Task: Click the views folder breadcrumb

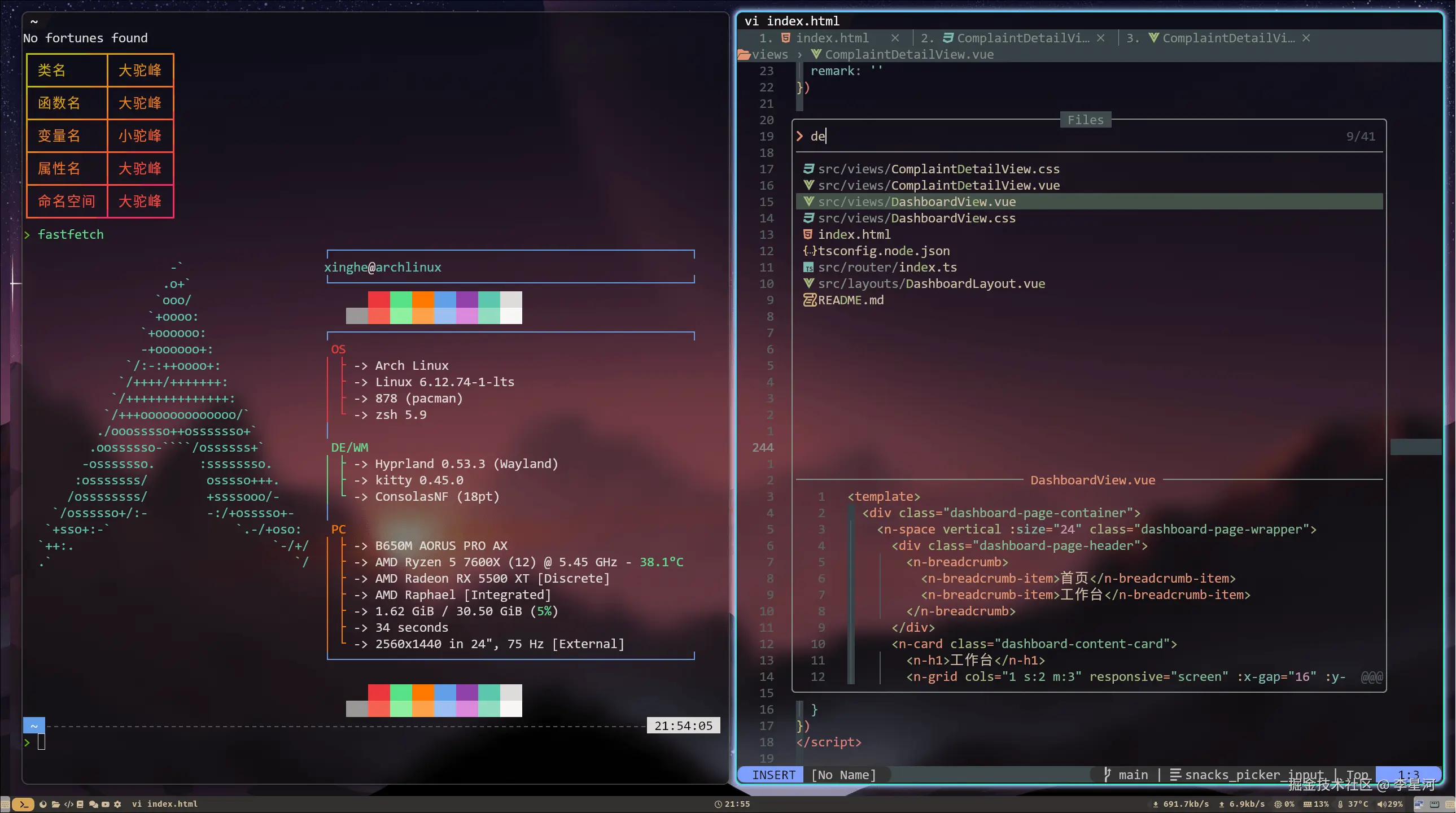Action: (769, 55)
